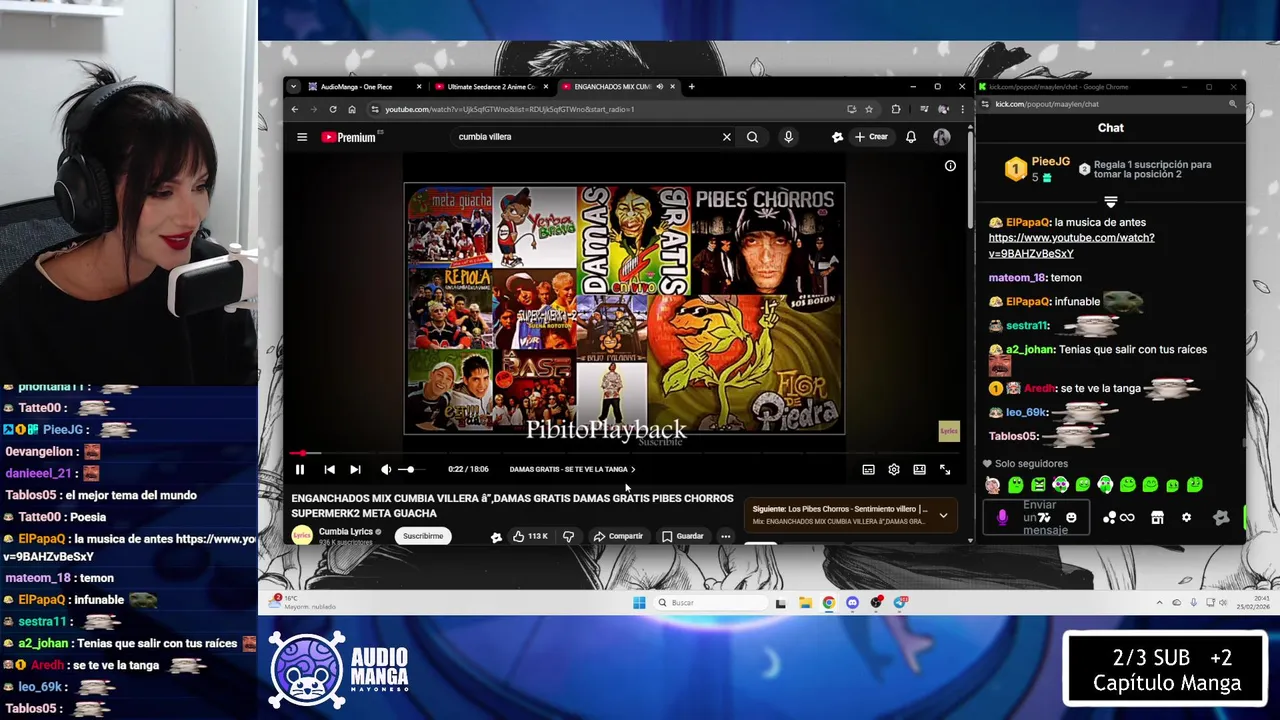The image size is (1280, 720).
Task: Open YouTube notifications bell
Action: coord(911,137)
